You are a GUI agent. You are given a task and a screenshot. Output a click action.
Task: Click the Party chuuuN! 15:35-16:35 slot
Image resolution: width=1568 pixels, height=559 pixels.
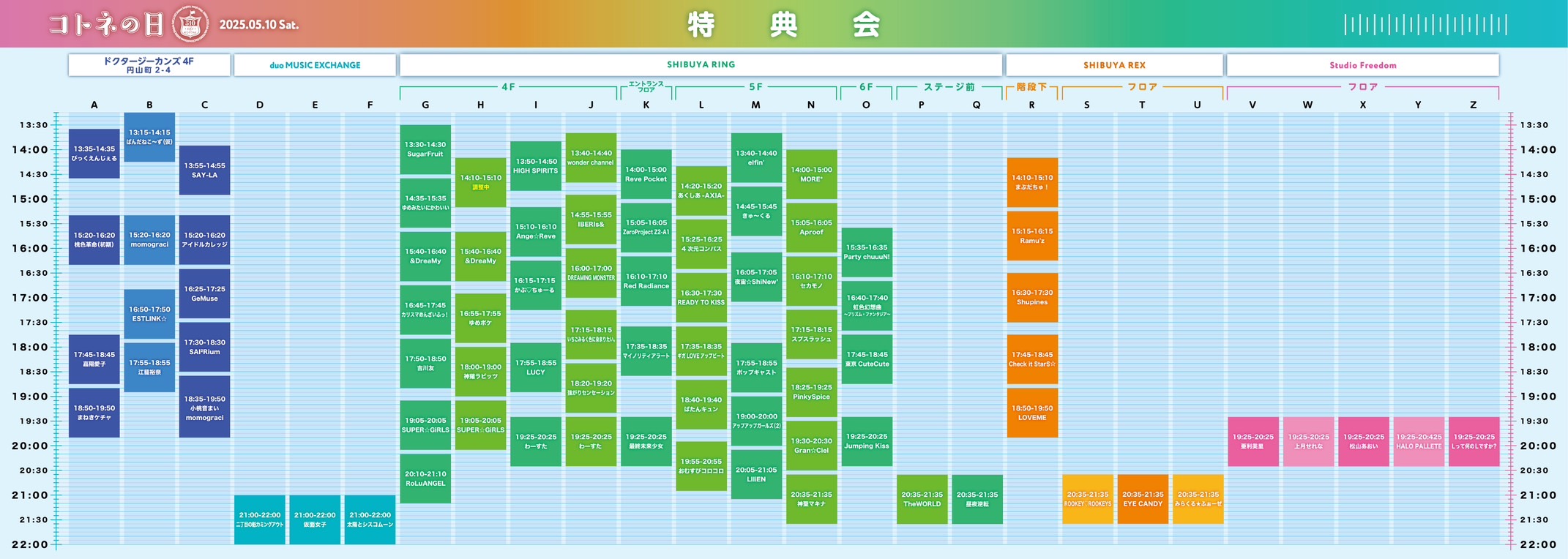point(866,252)
